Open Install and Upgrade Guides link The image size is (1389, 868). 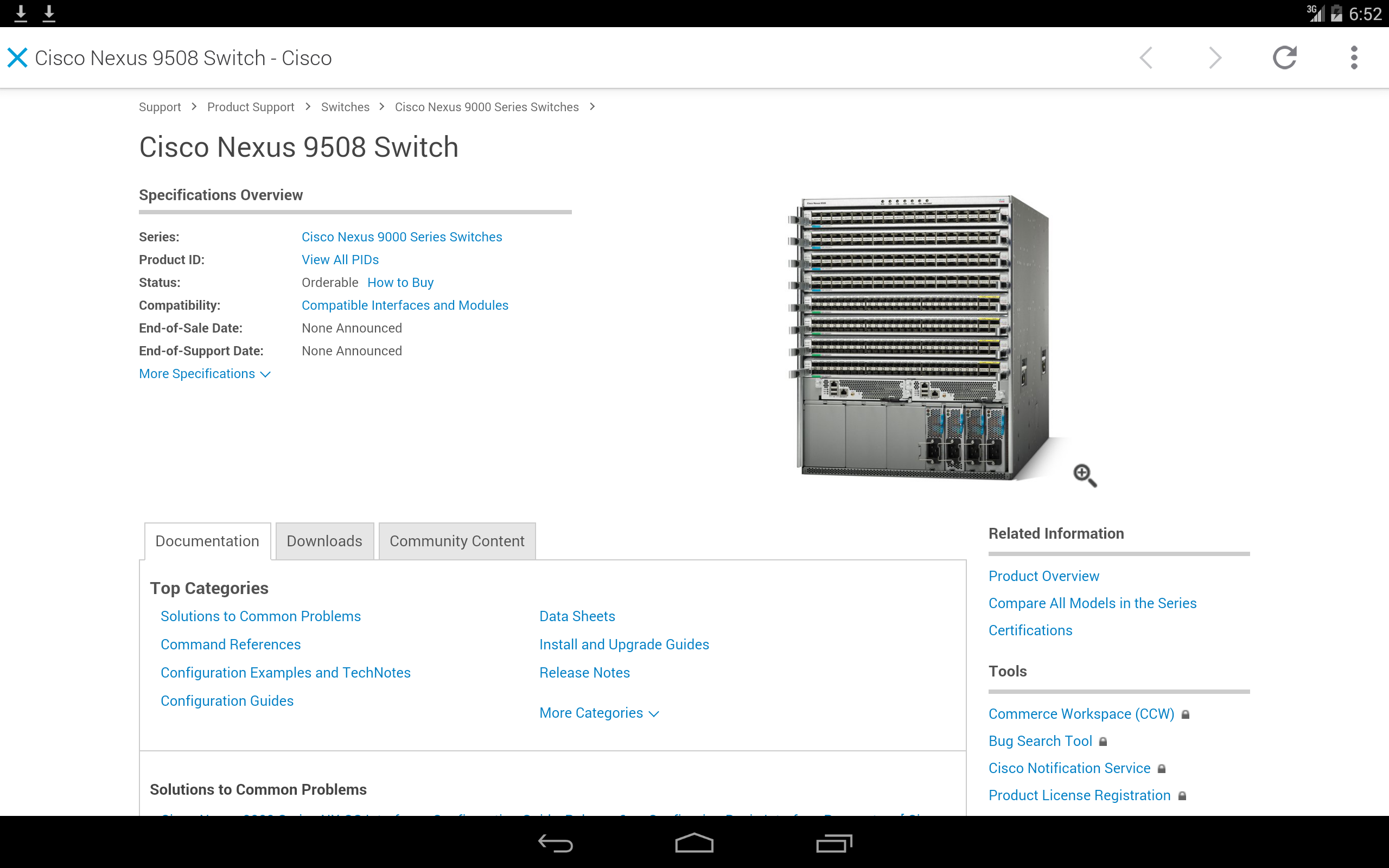(624, 644)
